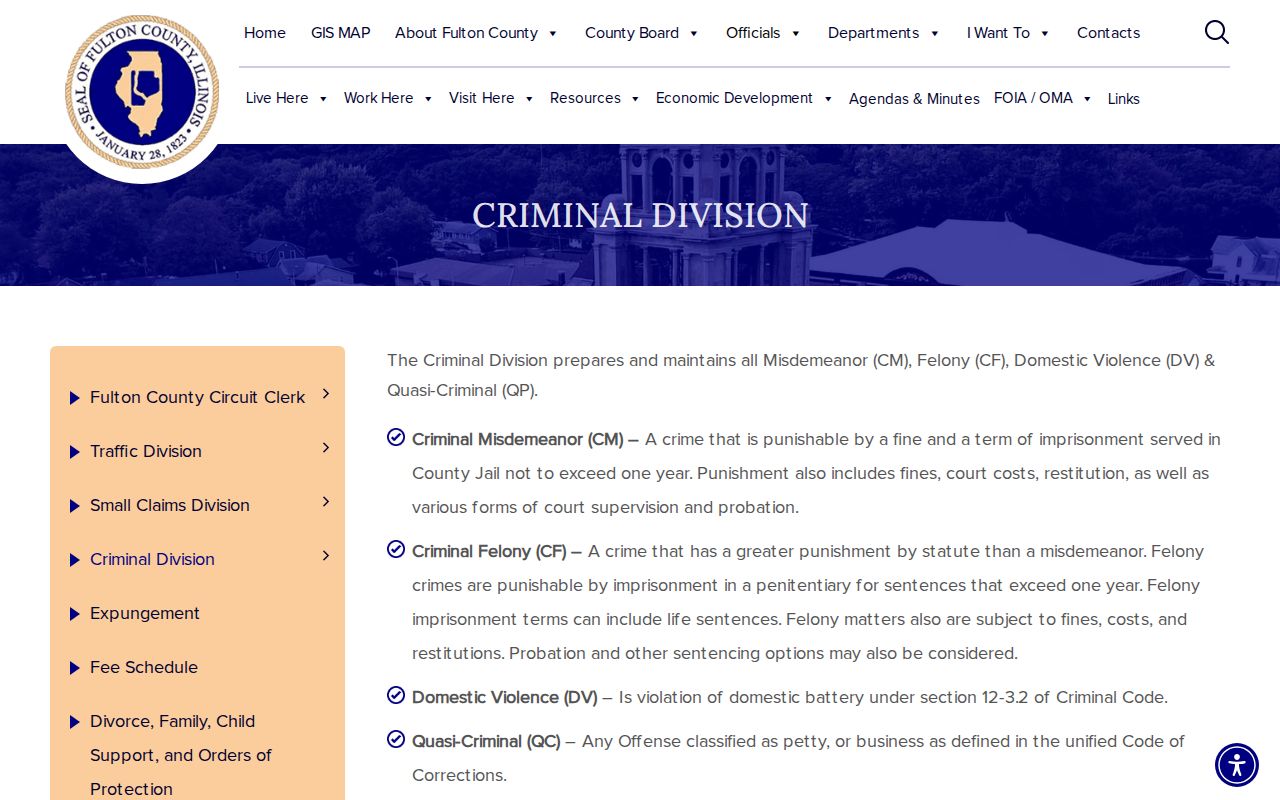Open the Visit Here menu
The height and width of the screenshot is (800, 1280).
point(491,98)
